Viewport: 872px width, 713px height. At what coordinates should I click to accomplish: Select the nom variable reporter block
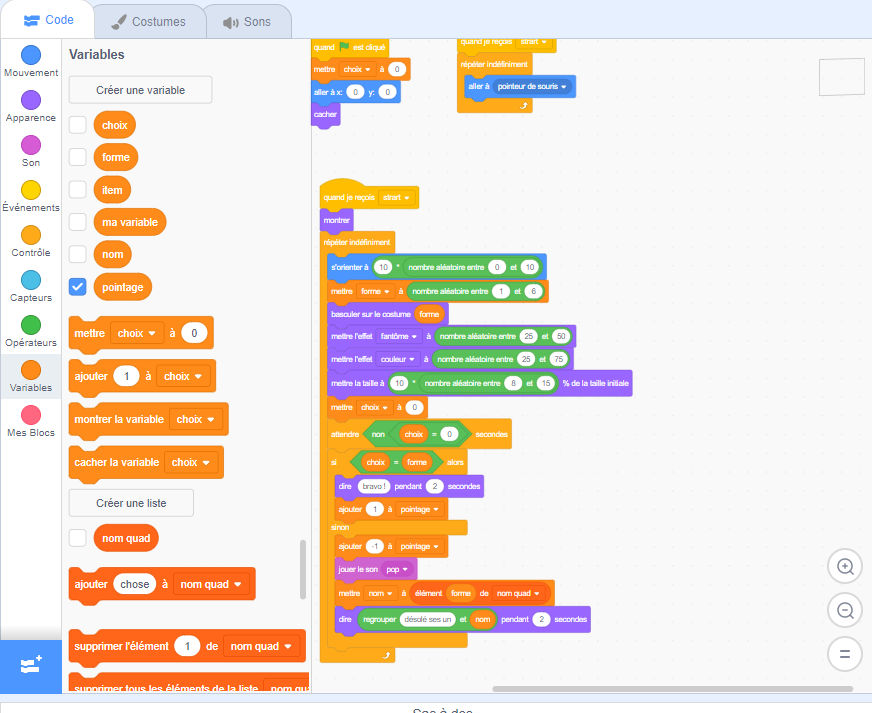[113, 254]
